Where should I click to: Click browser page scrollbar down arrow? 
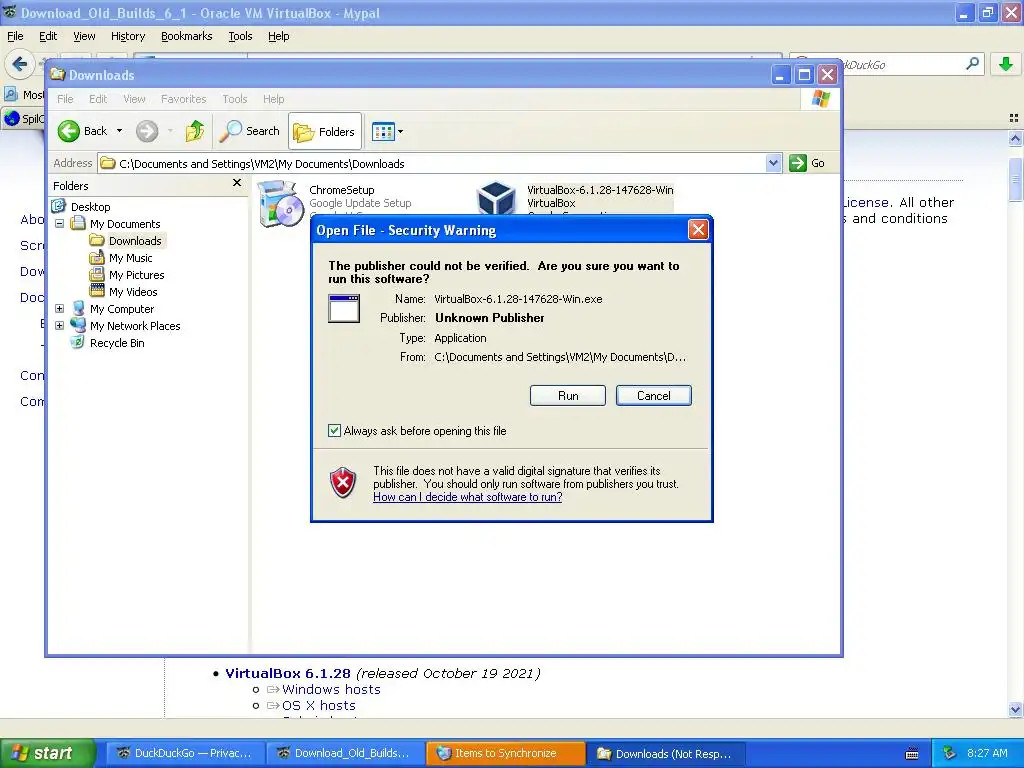[x=1015, y=709]
